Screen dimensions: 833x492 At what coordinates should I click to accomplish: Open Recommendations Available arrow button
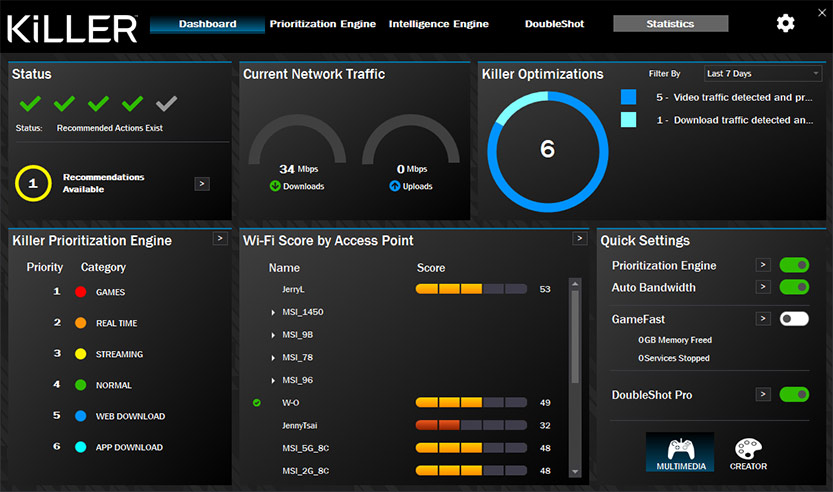click(201, 183)
